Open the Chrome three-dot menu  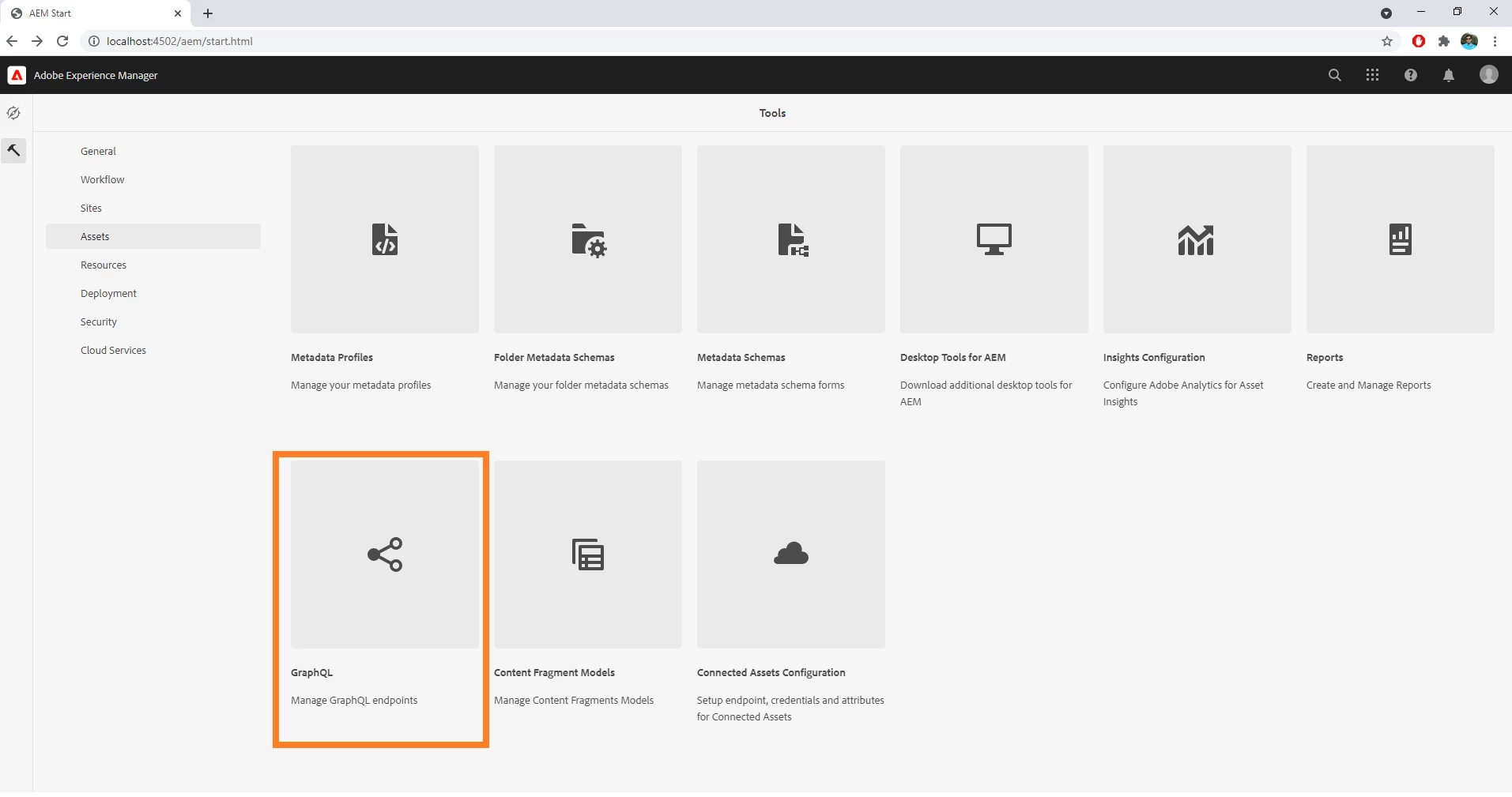click(1495, 41)
